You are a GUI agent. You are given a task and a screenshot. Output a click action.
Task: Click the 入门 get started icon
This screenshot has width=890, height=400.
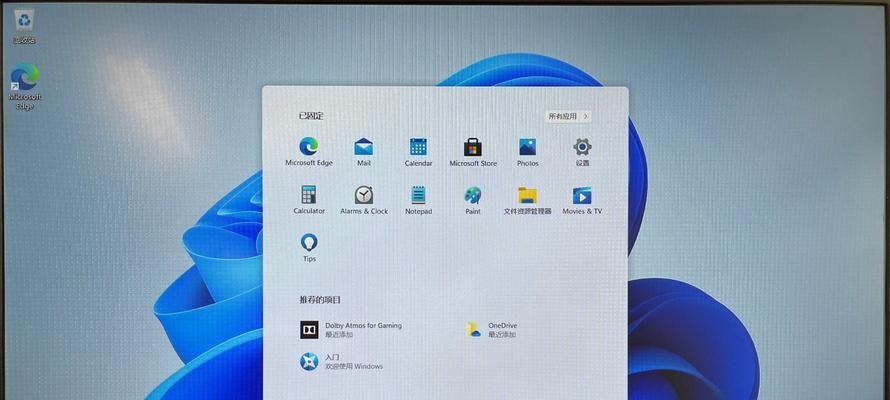(x=309, y=361)
